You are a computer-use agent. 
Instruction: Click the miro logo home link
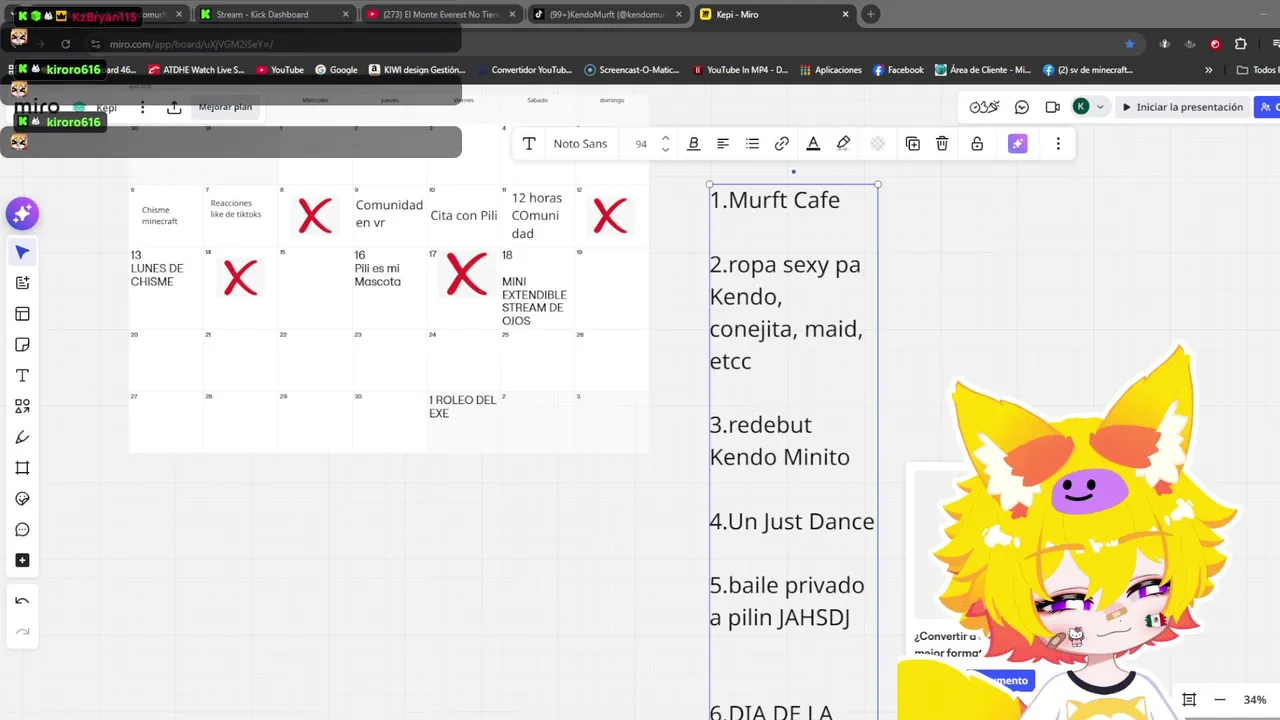(37, 107)
